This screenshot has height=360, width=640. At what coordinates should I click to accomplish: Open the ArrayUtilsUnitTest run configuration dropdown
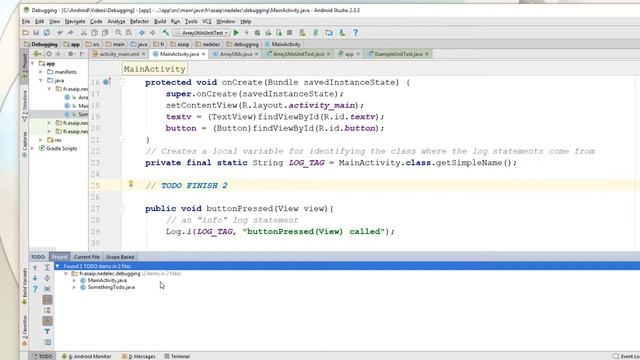pyautogui.click(x=202, y=33)
